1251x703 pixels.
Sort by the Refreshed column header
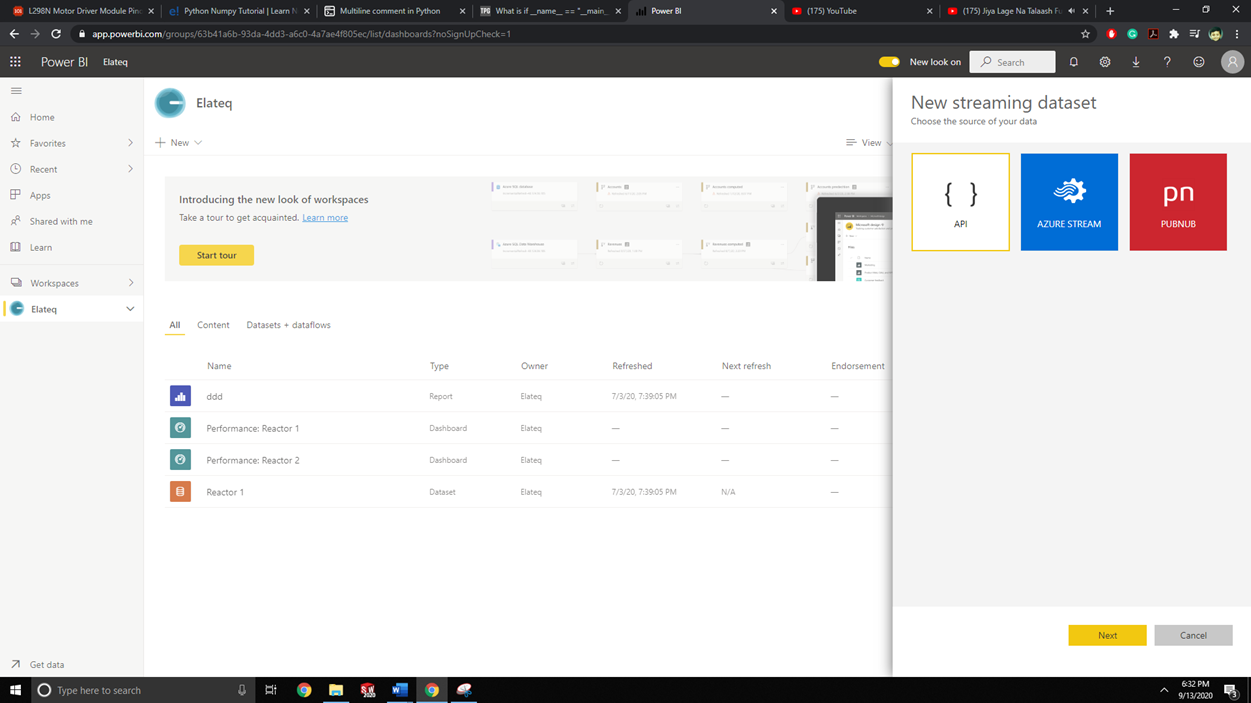point(632,366)
